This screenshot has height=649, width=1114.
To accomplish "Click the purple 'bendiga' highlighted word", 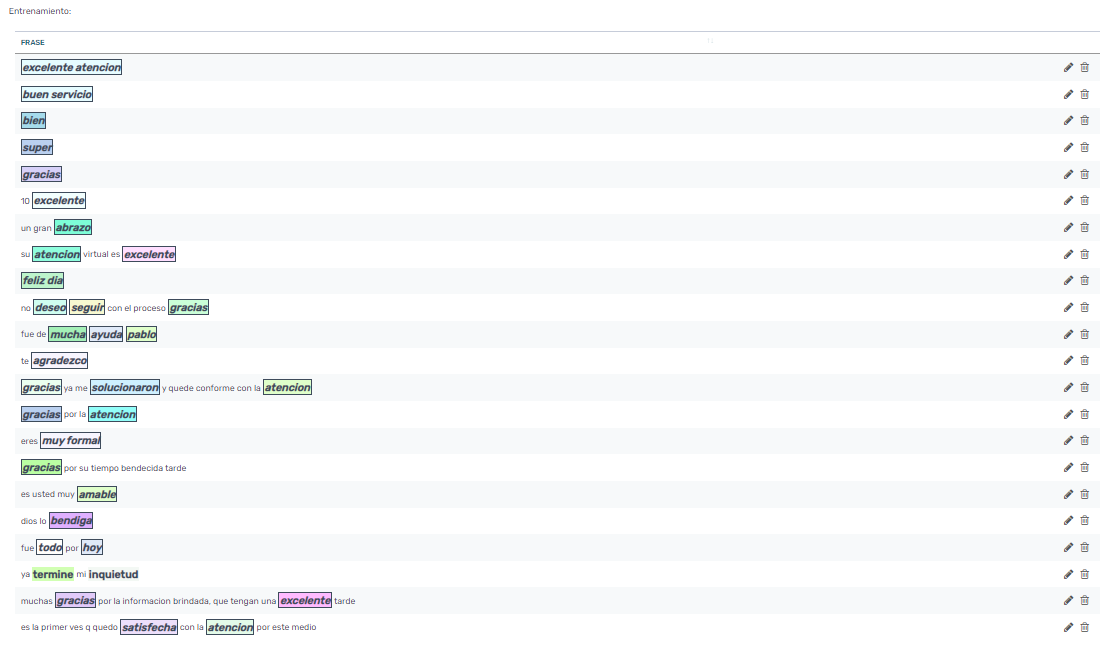I will (71, 521).
